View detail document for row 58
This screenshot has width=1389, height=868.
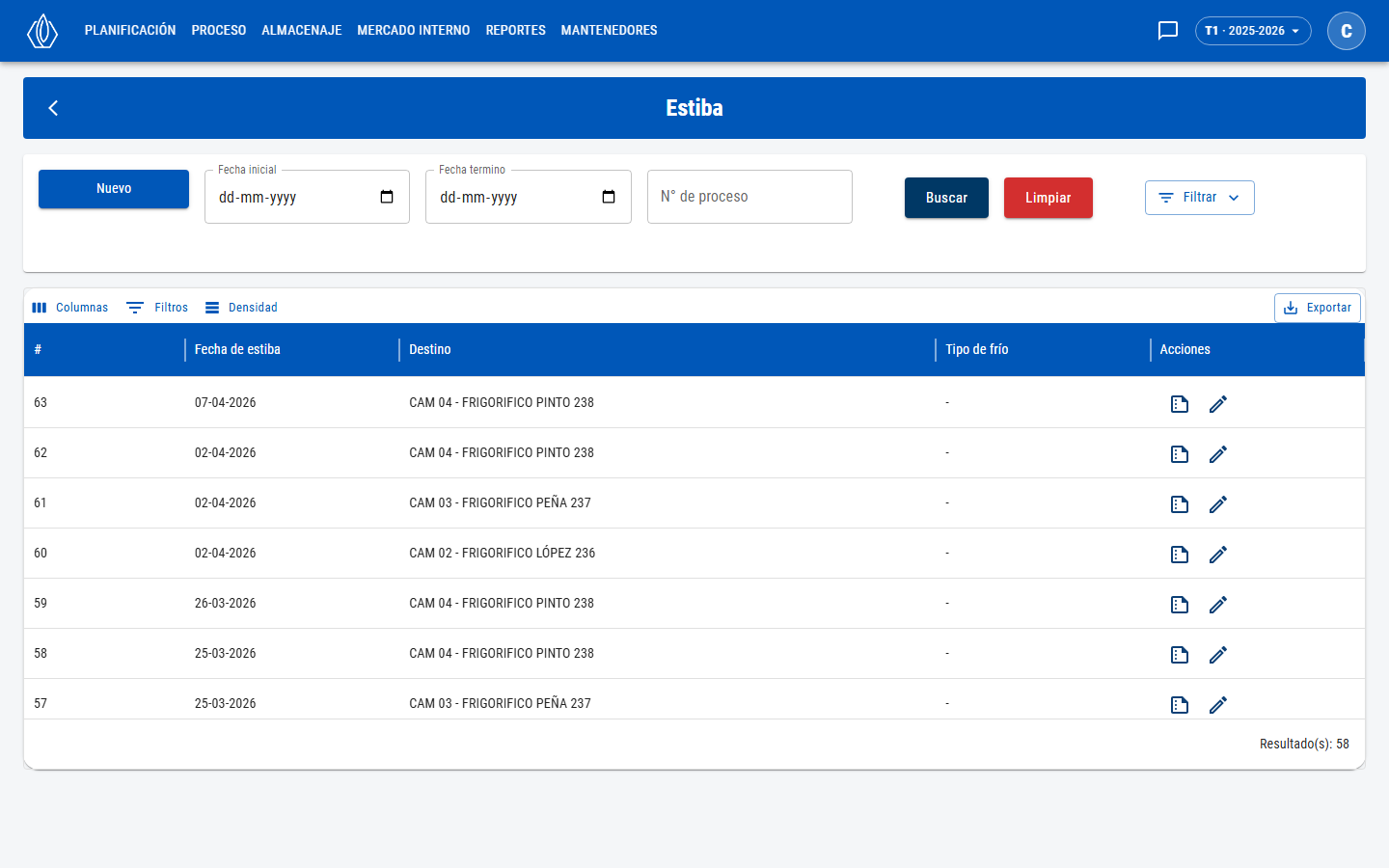[x=1180, y=655]
